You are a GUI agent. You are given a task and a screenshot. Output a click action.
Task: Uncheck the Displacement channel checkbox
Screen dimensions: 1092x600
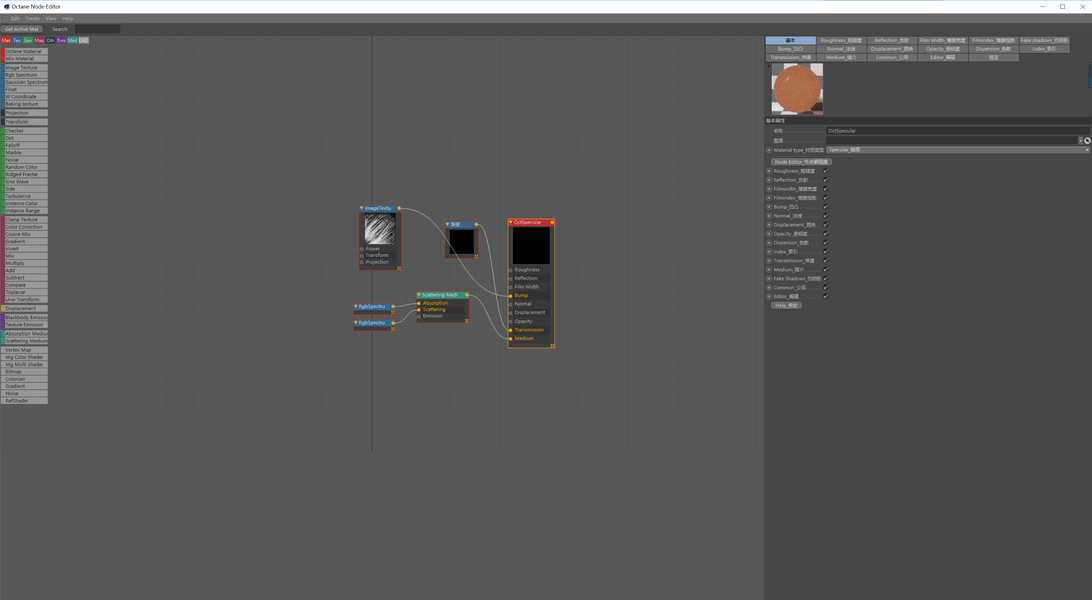[x=826, y=225]
